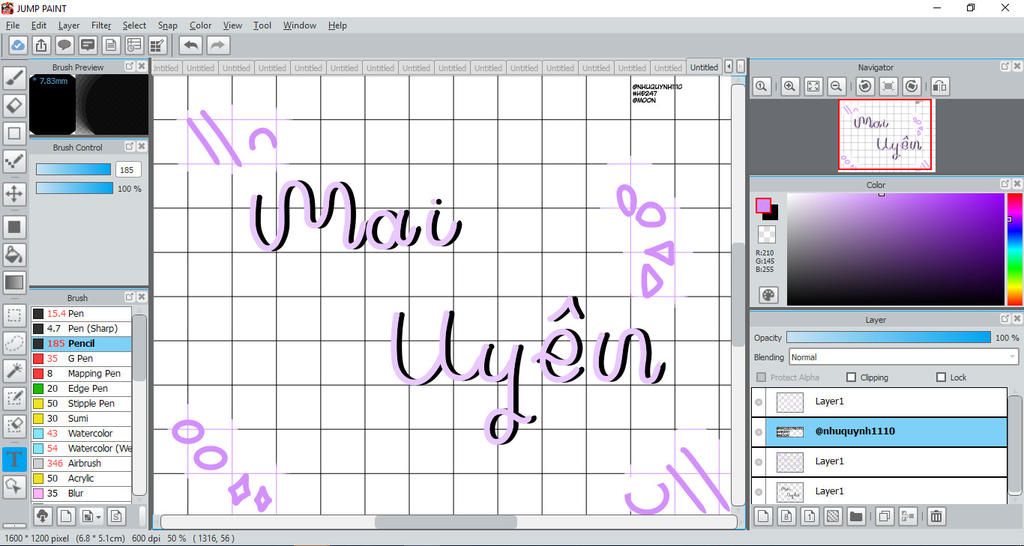Float the Brush Preview panel
Image resolution: width=1024 pixels, height=546 pixels.
tap(129, 67)
